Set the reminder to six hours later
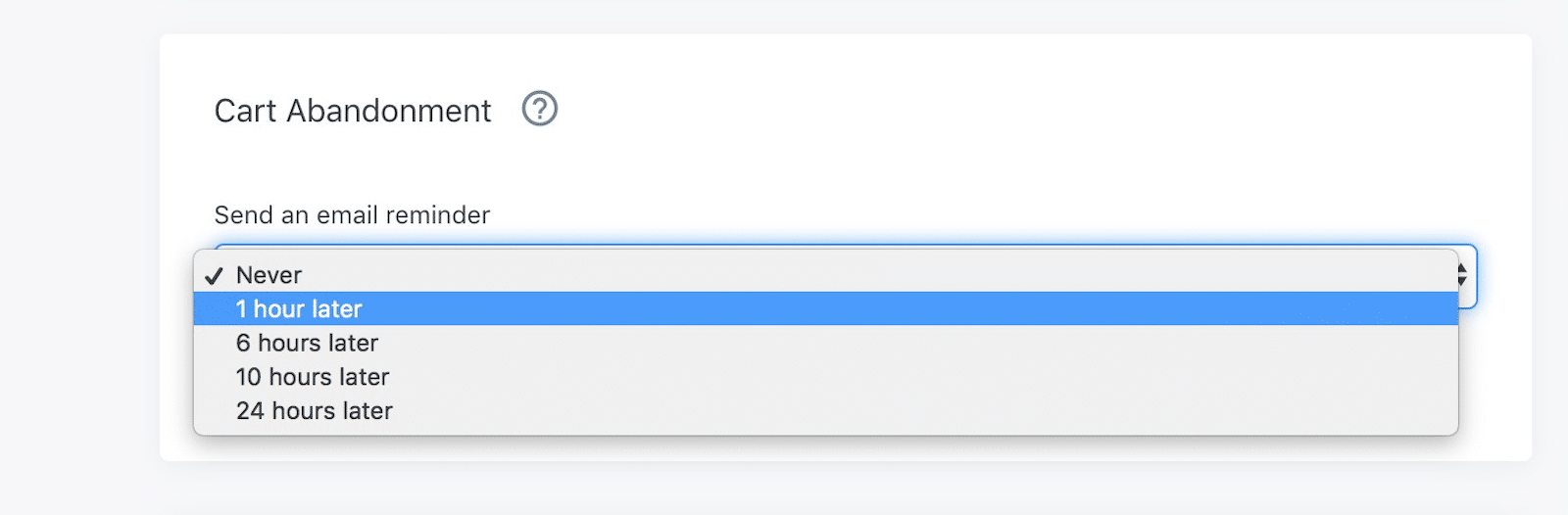The height and width of the screenshot is (515, 1568). (826, 343)
